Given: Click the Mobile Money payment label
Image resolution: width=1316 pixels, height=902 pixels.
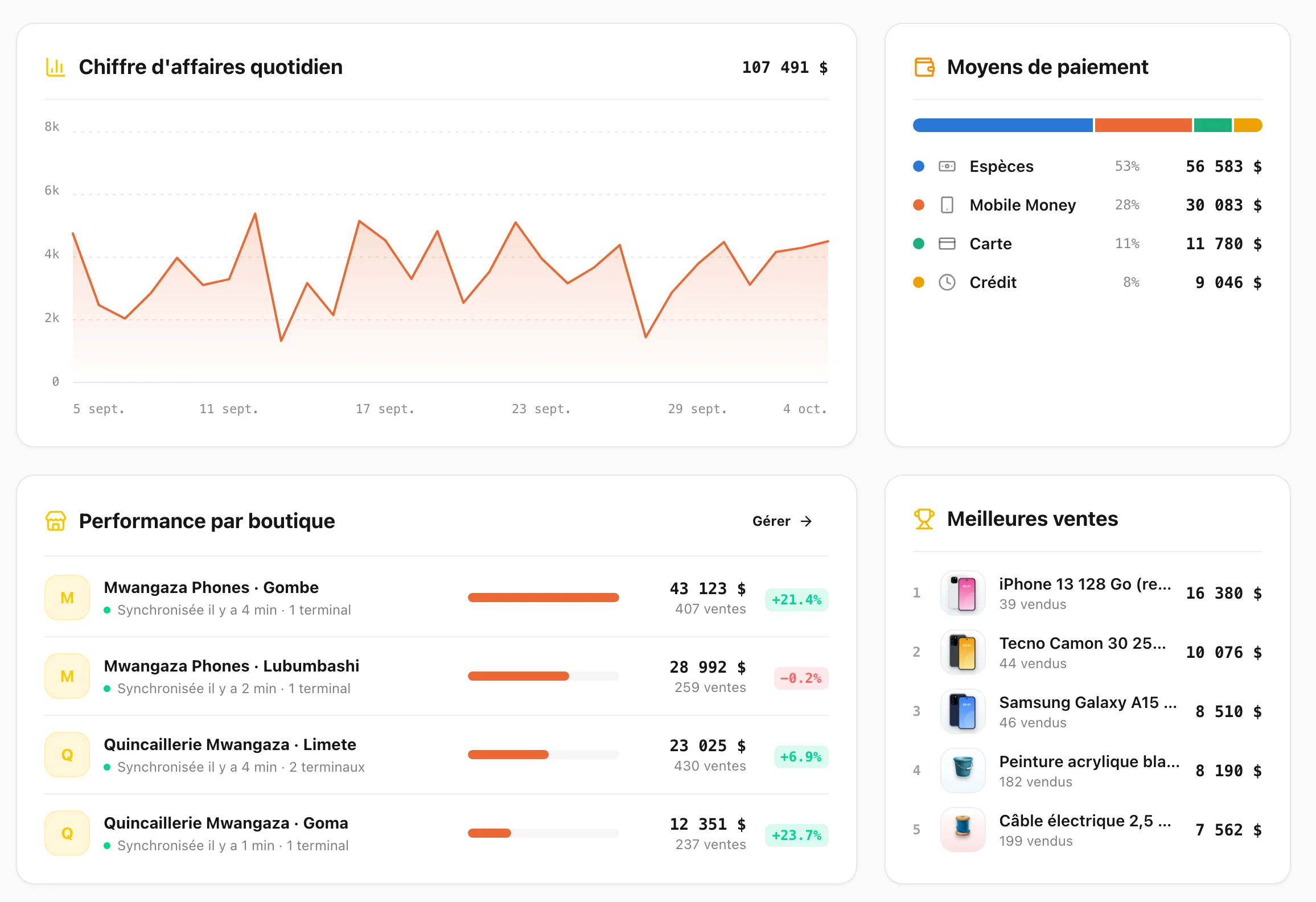Looking at the screenshot, I should tap(1023, 205).
